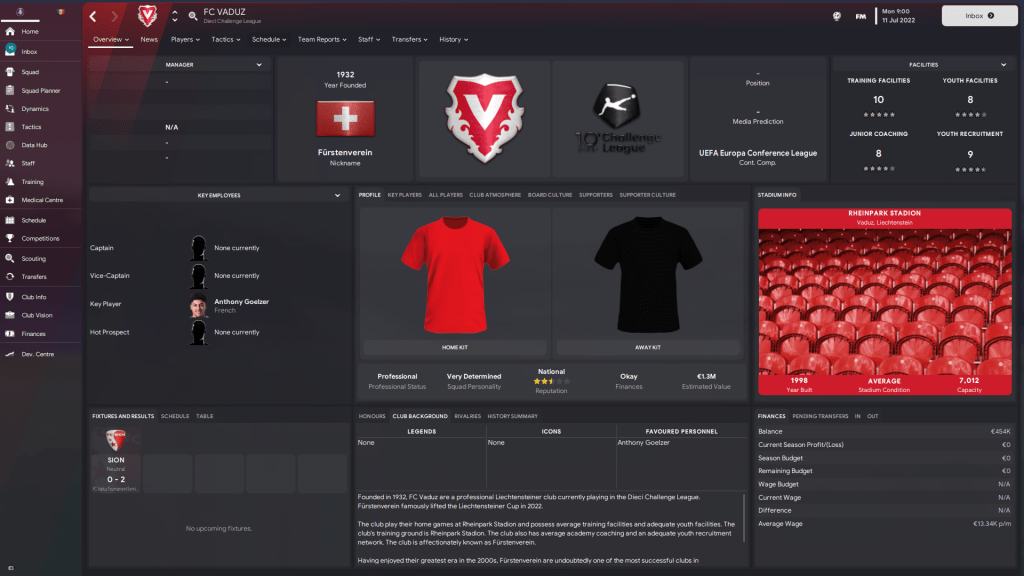Image resolution: width=1024 pixels, height=576 pixels.
Task: Open the Data Hub sidebar icon
Action: 10,145
